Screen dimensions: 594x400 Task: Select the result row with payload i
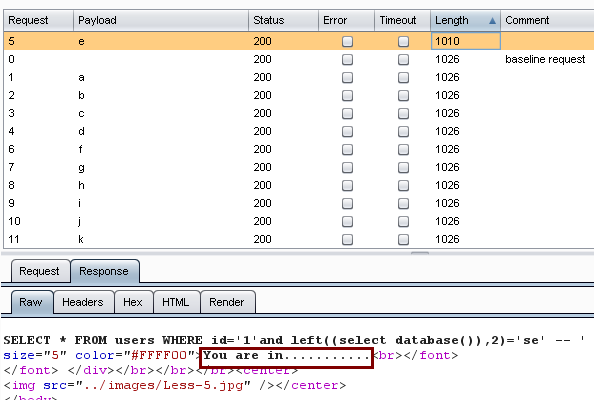(299, 203)
